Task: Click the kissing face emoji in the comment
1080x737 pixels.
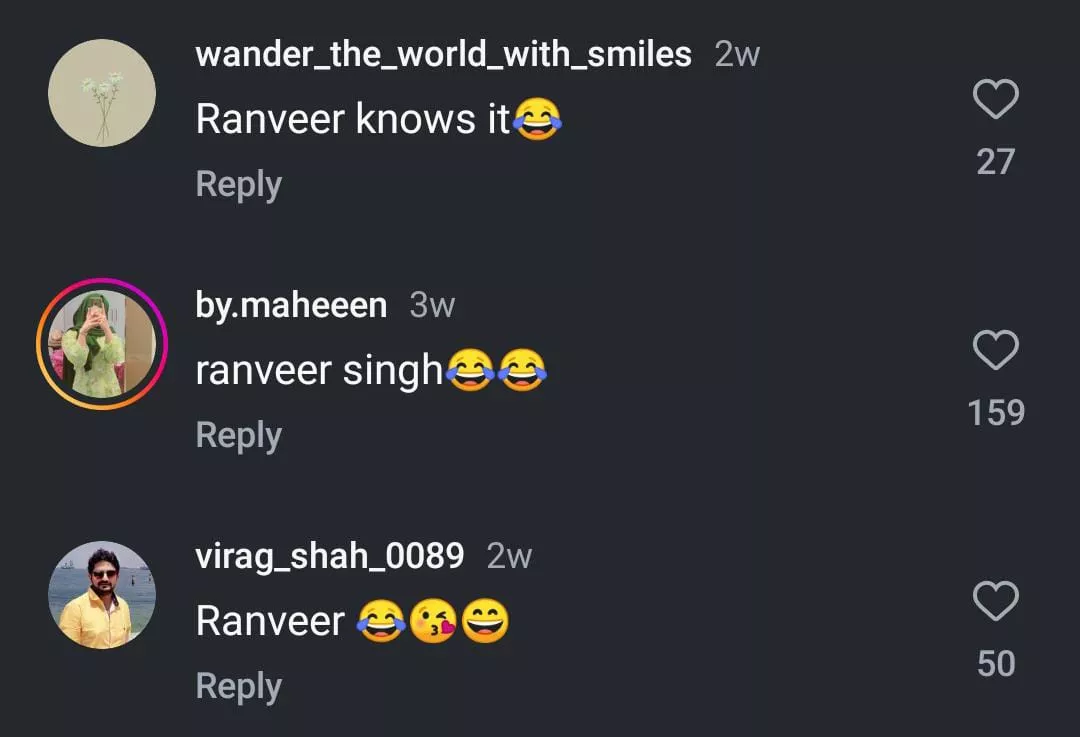Action: click(x=433, y=621)
